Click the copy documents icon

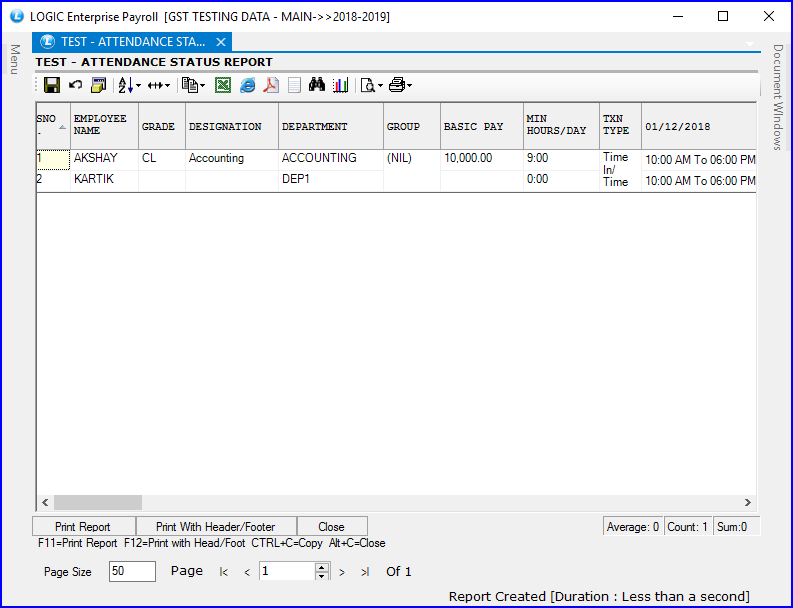(x=190, y=85)
